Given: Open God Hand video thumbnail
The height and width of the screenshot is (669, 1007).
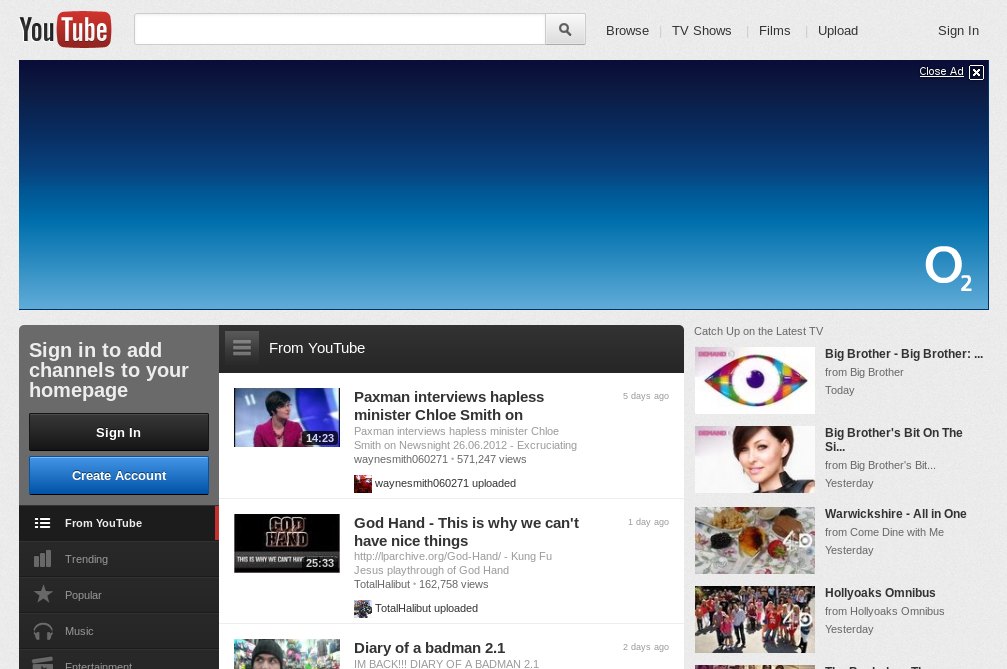Looking at the screenshot, I should [286, 543].
